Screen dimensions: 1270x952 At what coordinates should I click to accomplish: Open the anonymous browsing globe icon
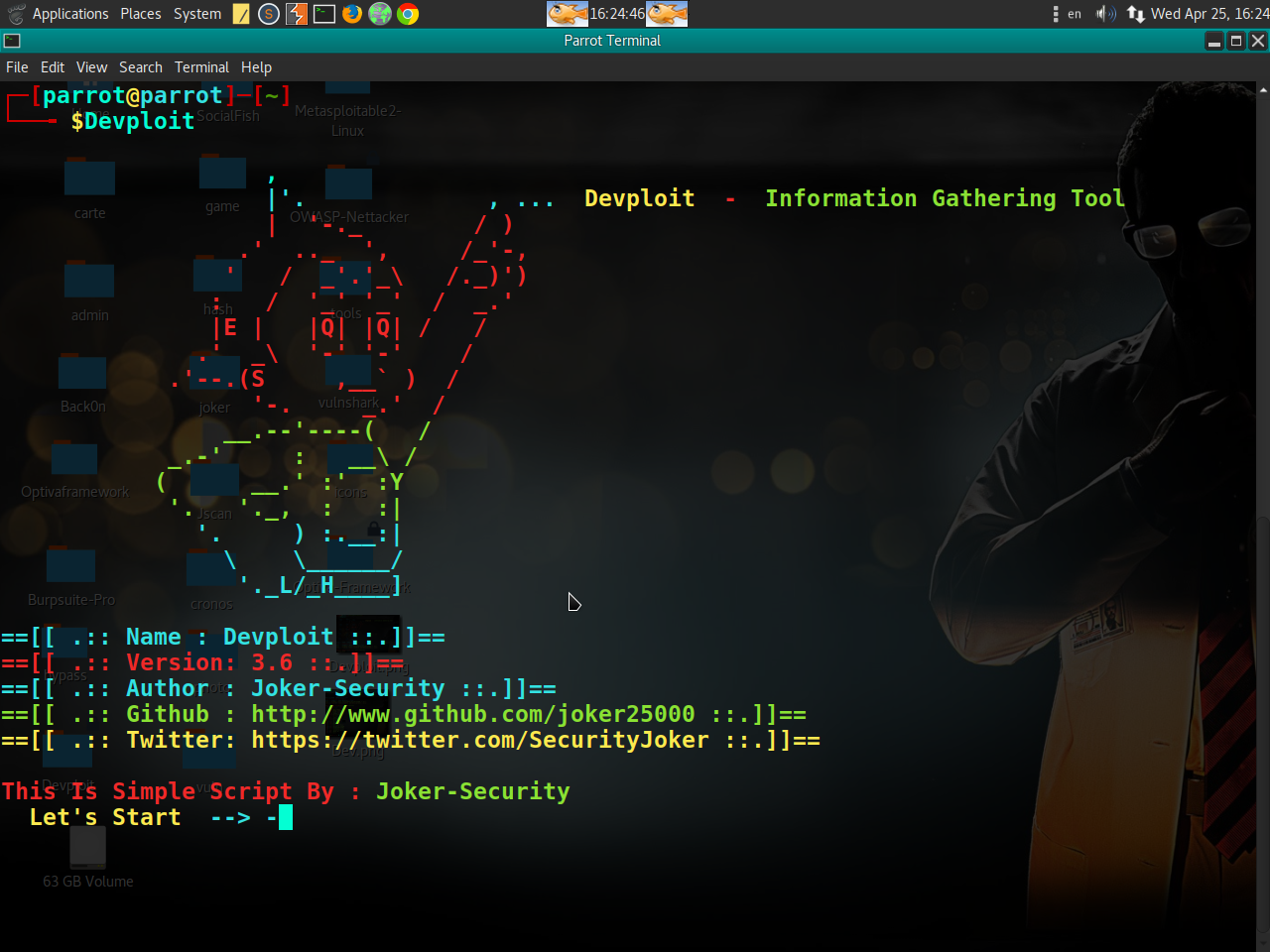380,14
